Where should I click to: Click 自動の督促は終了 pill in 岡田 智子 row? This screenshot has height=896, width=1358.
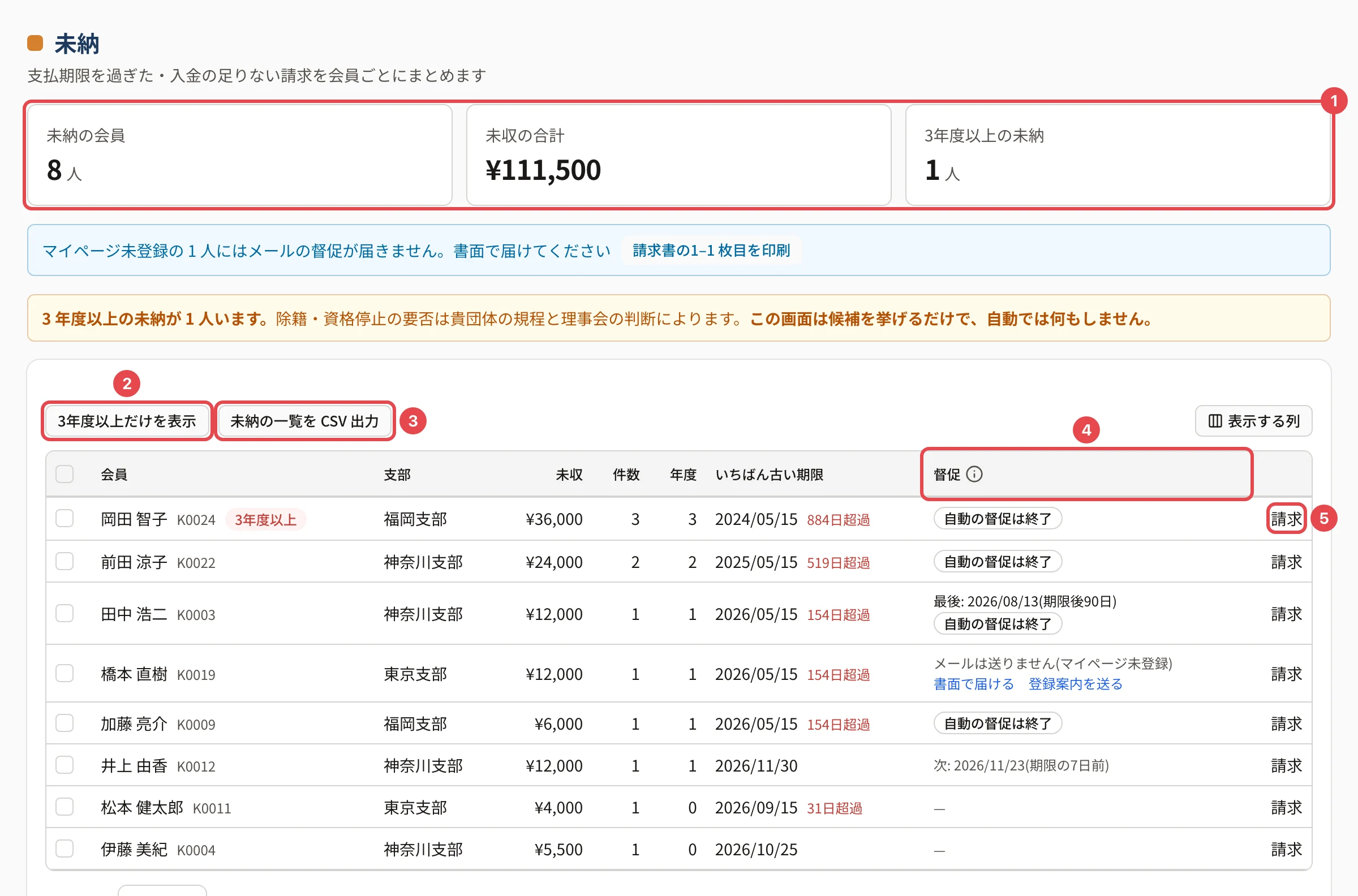[x=998, y=519]
